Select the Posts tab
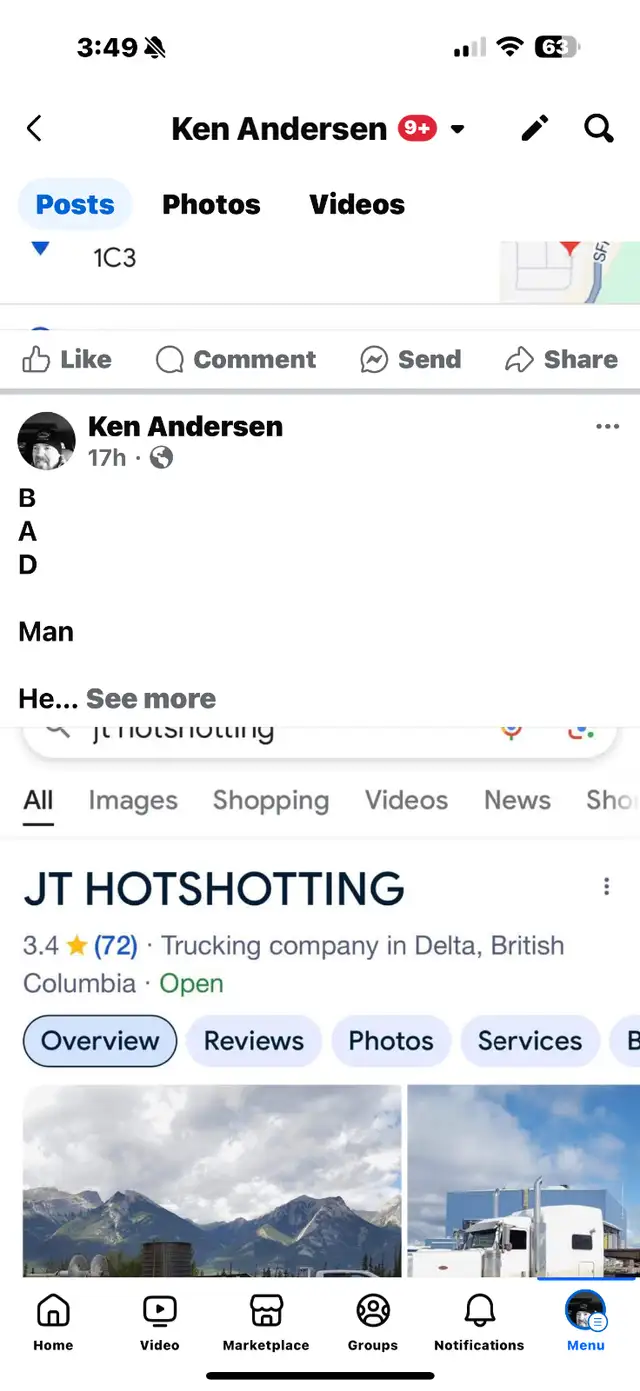640x1391 pixels. coord(75,205)
